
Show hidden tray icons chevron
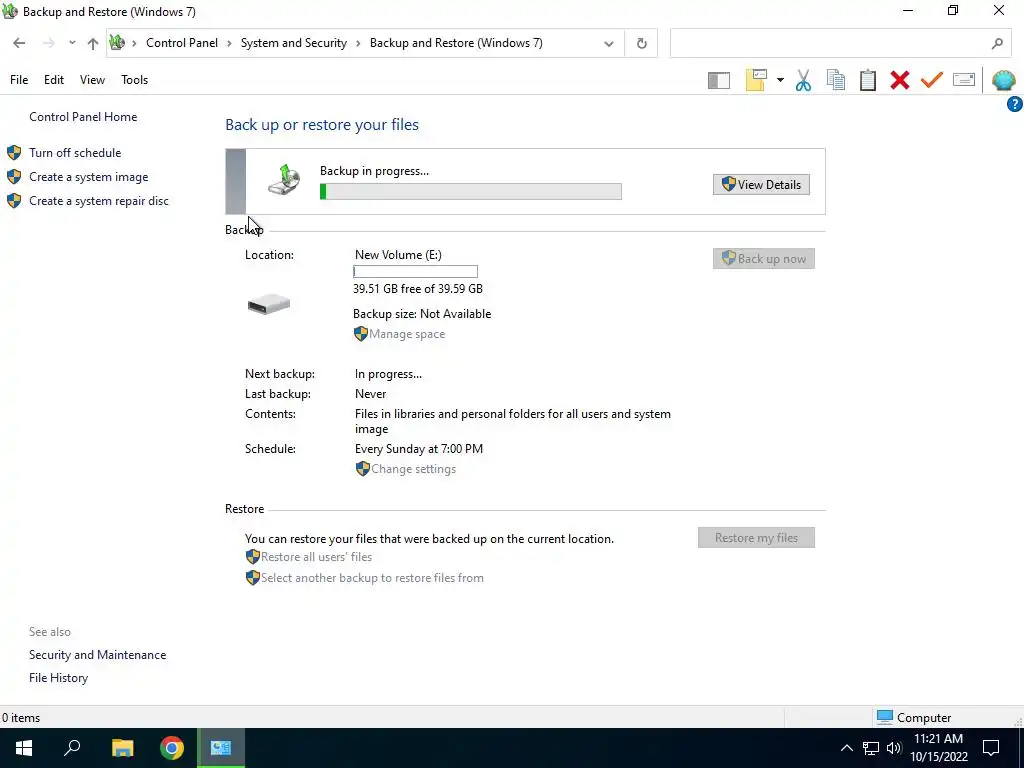(846, 748)
